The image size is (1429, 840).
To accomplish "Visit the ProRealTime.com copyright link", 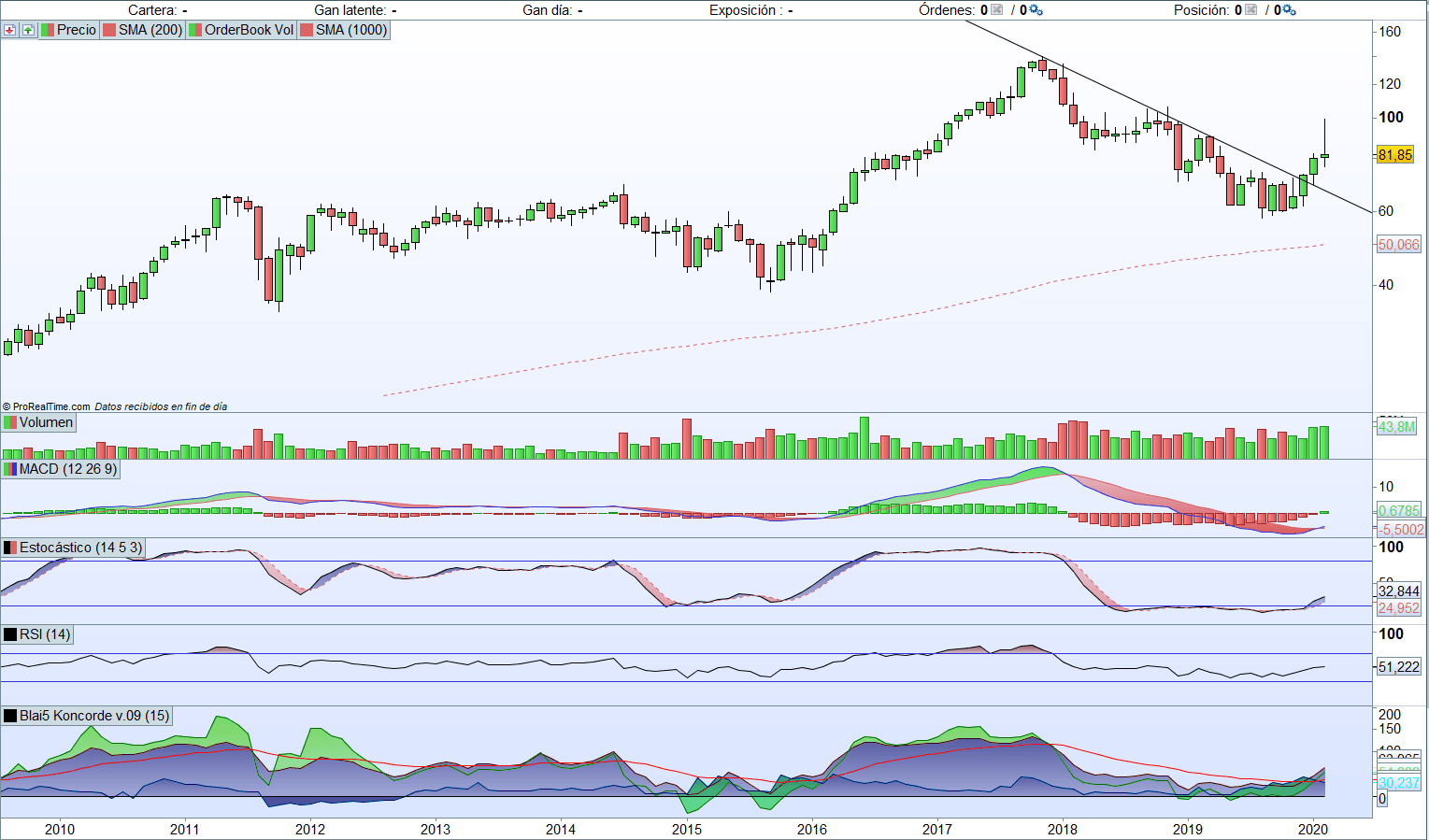I will [47, 406].
